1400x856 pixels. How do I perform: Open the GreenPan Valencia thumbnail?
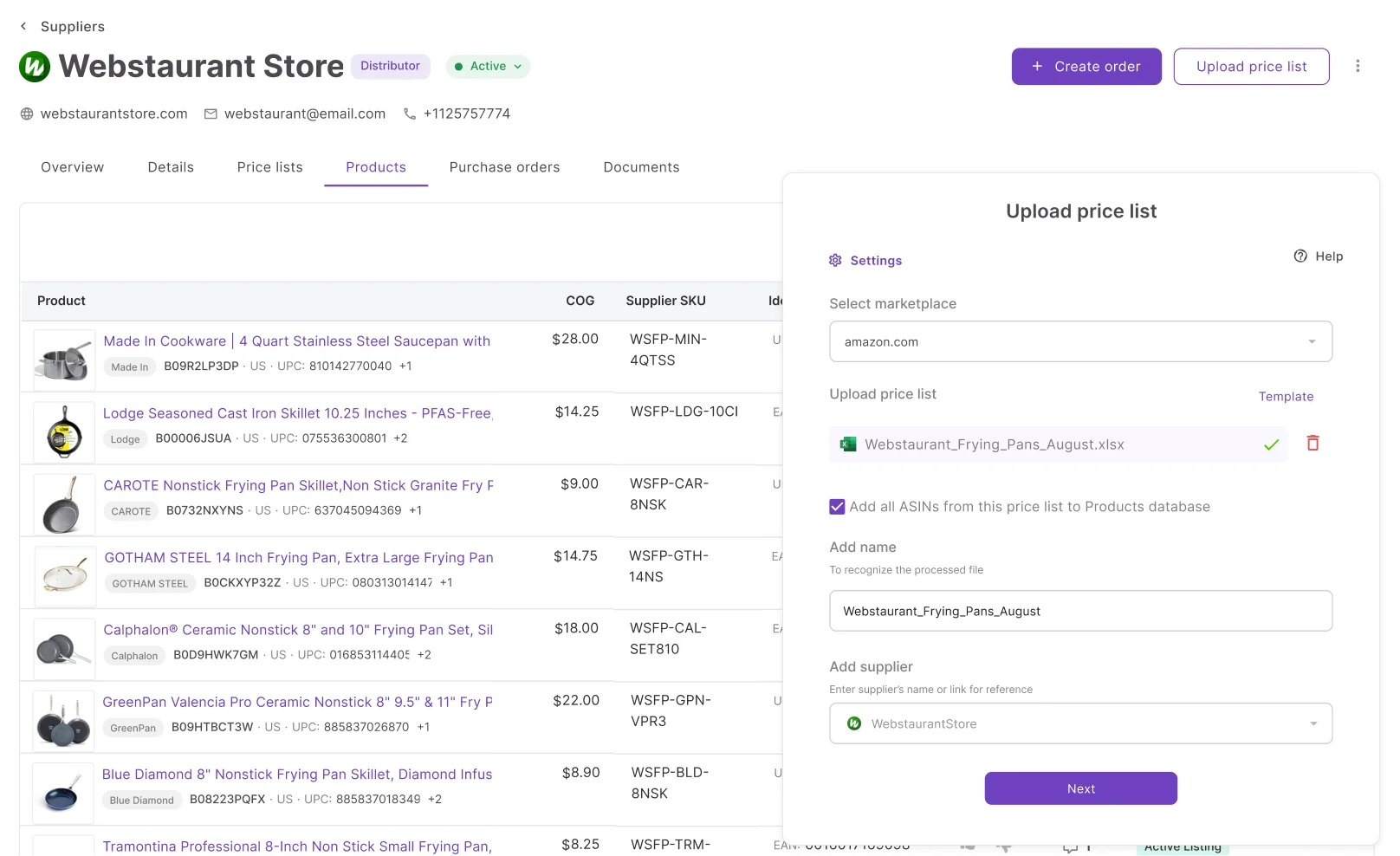click(63, 721)
